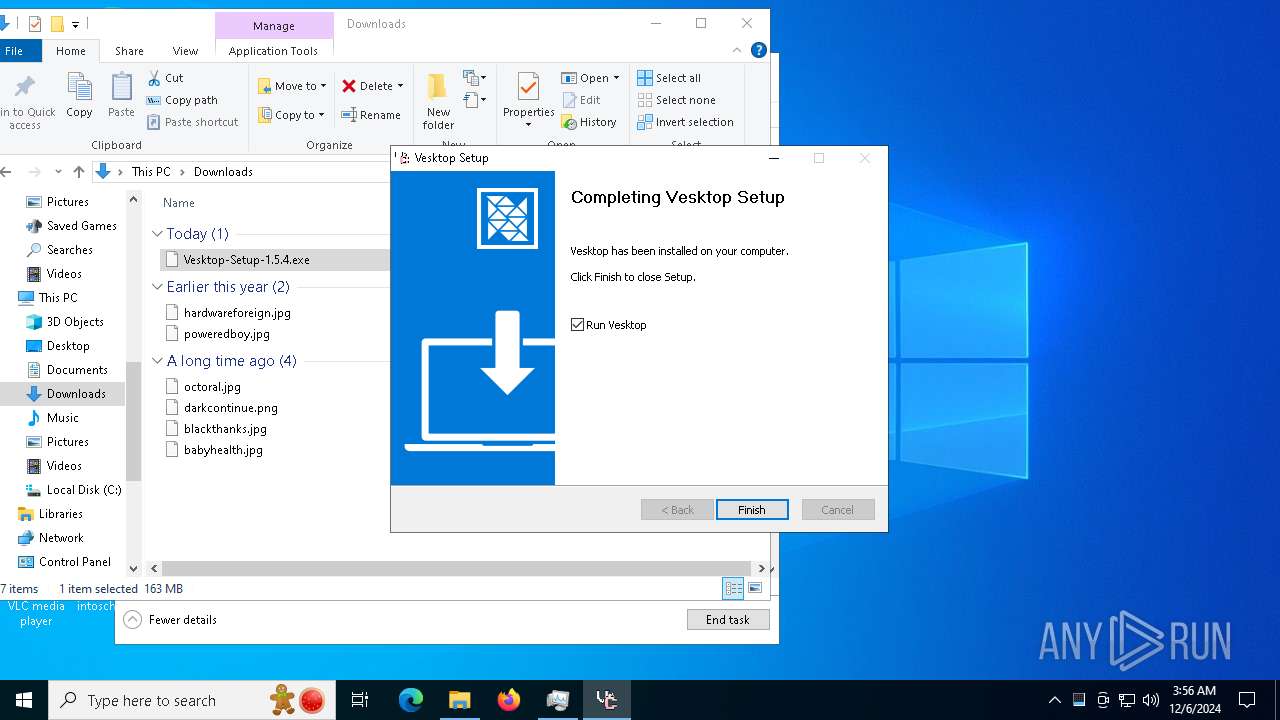Open recent locations dropdown next to navigation arrows
Viewport: 1280px width, 720px height.
[58, 172]
